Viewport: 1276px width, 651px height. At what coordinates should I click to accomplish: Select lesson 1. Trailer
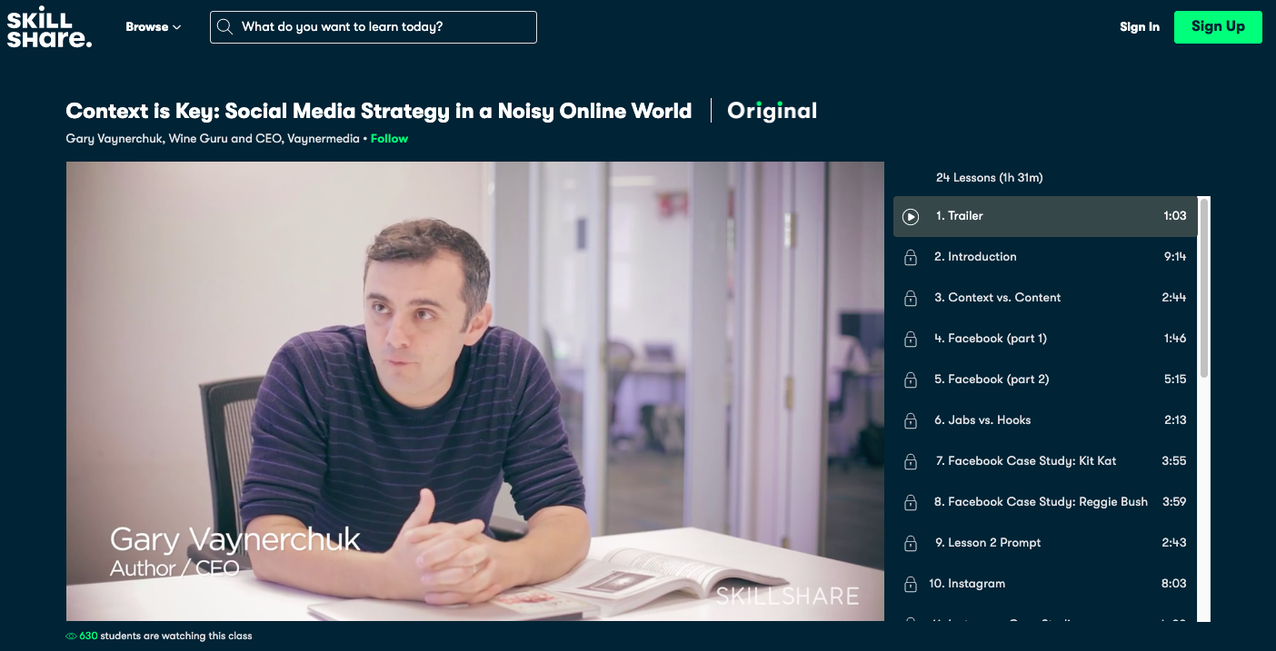pyautogui.click(x=1045, y=216)
